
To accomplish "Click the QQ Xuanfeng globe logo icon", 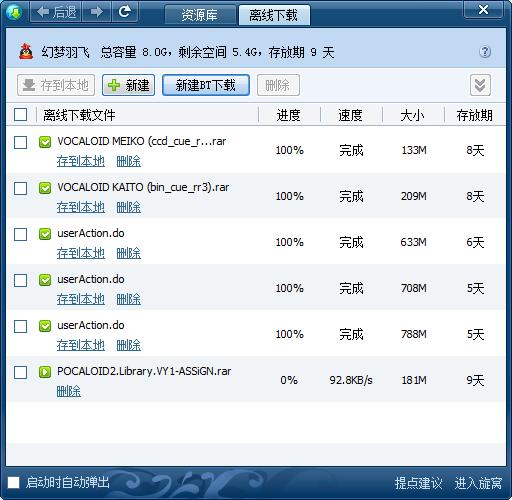I will pyautogui.click(x=14, y=13).
